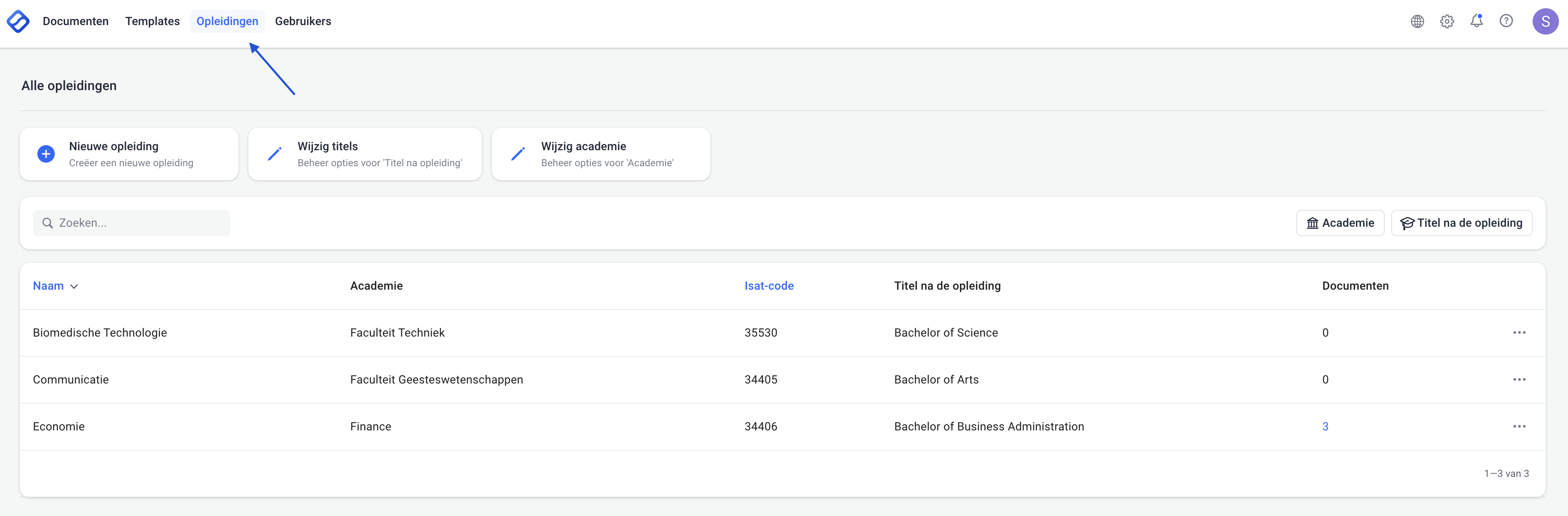Open the document count link for Economie
Viewport: 1568px width, 516px height.
[x=1325, y=426]
